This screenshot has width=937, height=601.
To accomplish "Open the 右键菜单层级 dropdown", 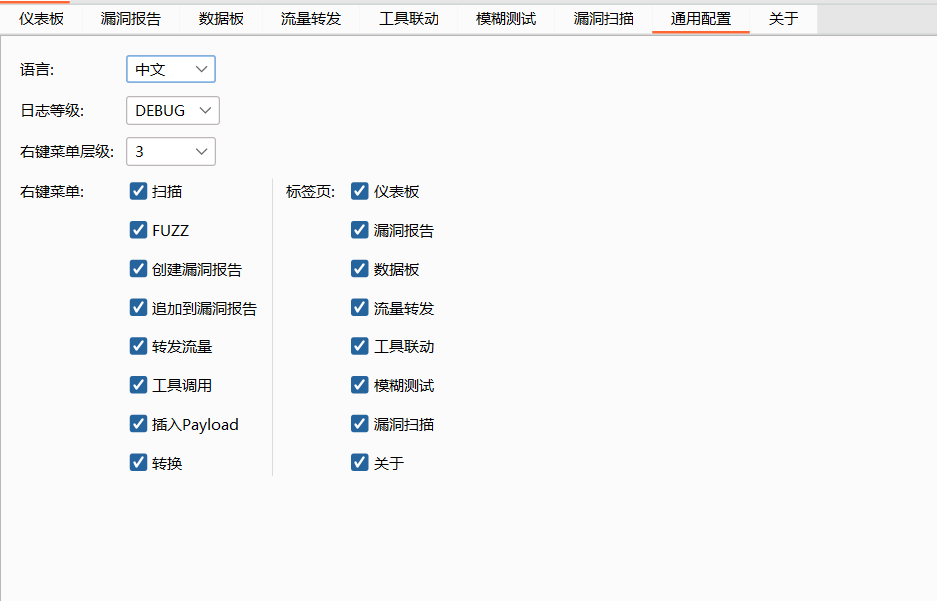I will (x=169, y=151).
